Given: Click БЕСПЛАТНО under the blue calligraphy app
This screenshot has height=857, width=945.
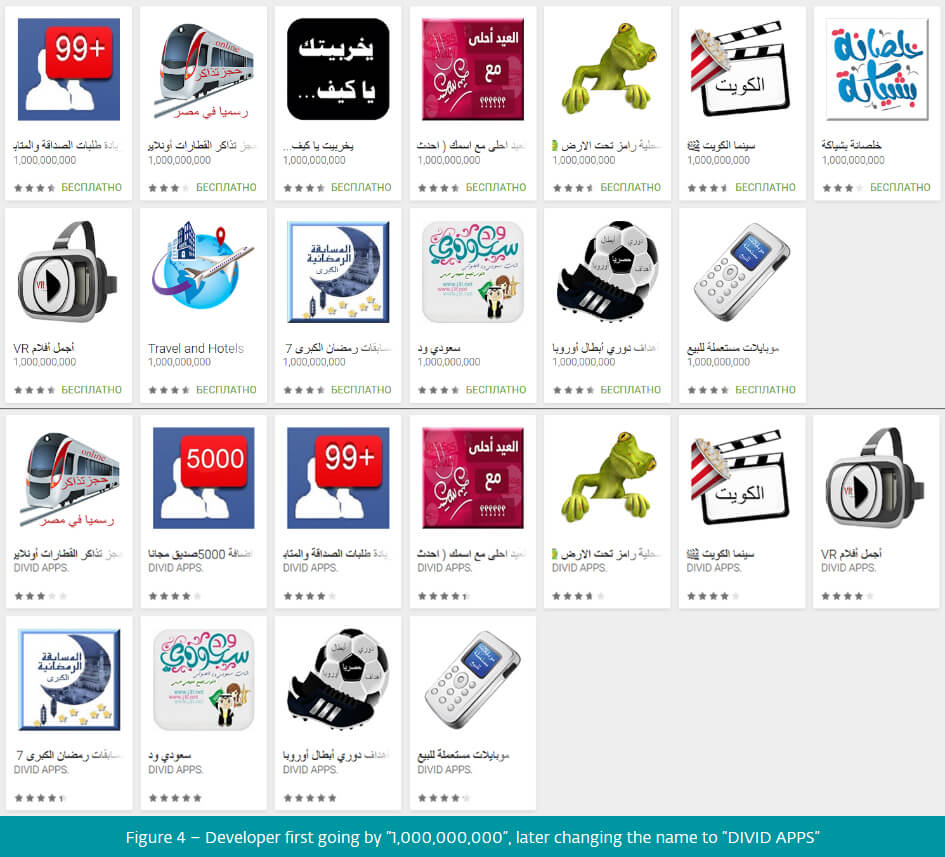Looking at the screenshot, I should click(900, 187).
